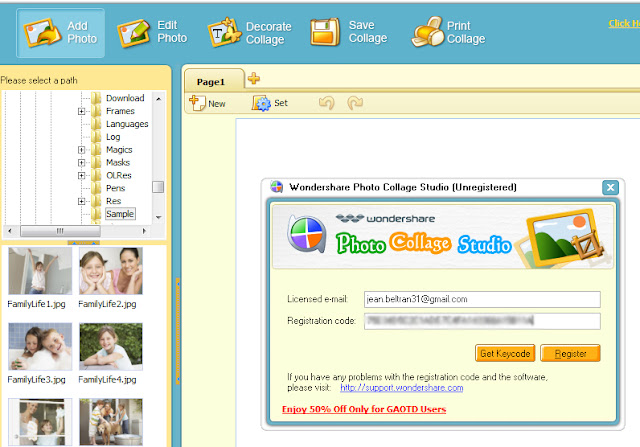Select the Masks folder
The image size is (640, 447).
click(118, 162)
